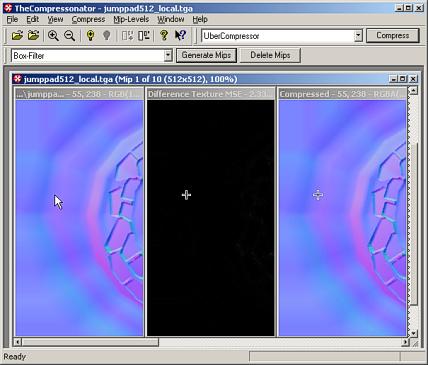The width and height of the screenshot is (428, 365).
Task: Click the horizontal scrollbar thumb
Action: click(90, 342)
